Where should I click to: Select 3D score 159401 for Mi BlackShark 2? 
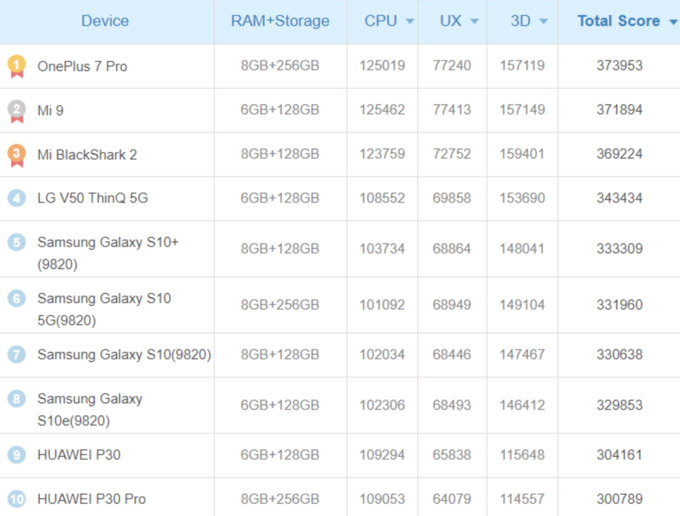pos(522,154)
